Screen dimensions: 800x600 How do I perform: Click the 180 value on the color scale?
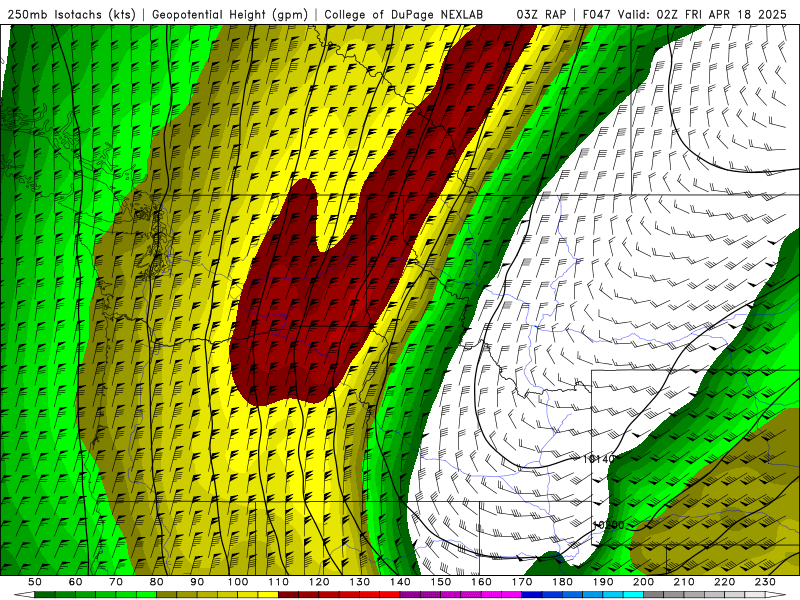562,582
